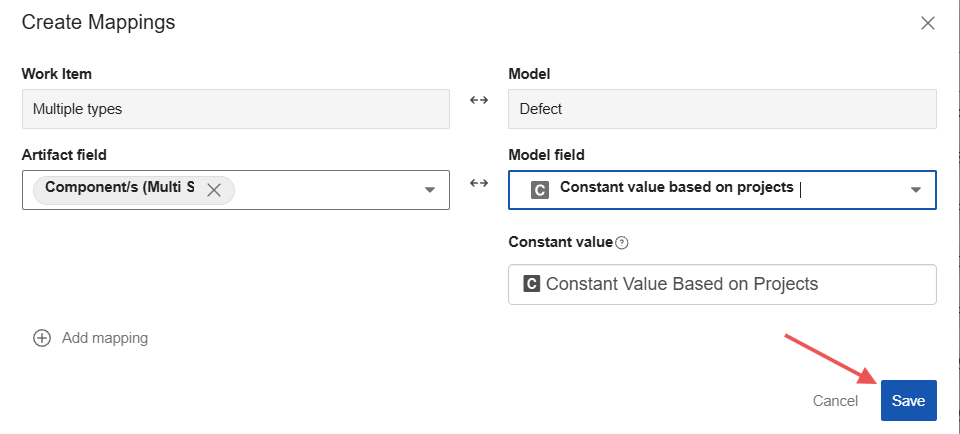
Task: Close the Create Mappings dialog
Action: pyautogui.click(x=928, y=23)
